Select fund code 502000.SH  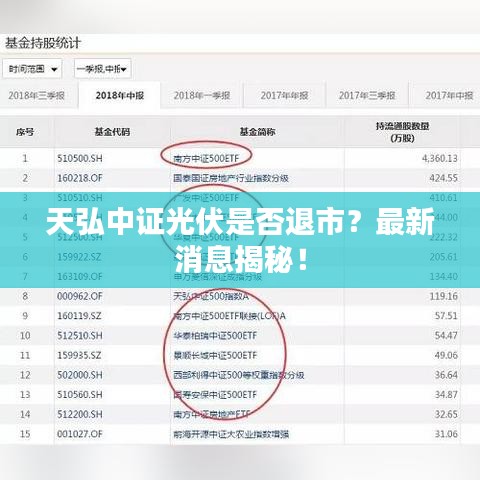(80, 375)
